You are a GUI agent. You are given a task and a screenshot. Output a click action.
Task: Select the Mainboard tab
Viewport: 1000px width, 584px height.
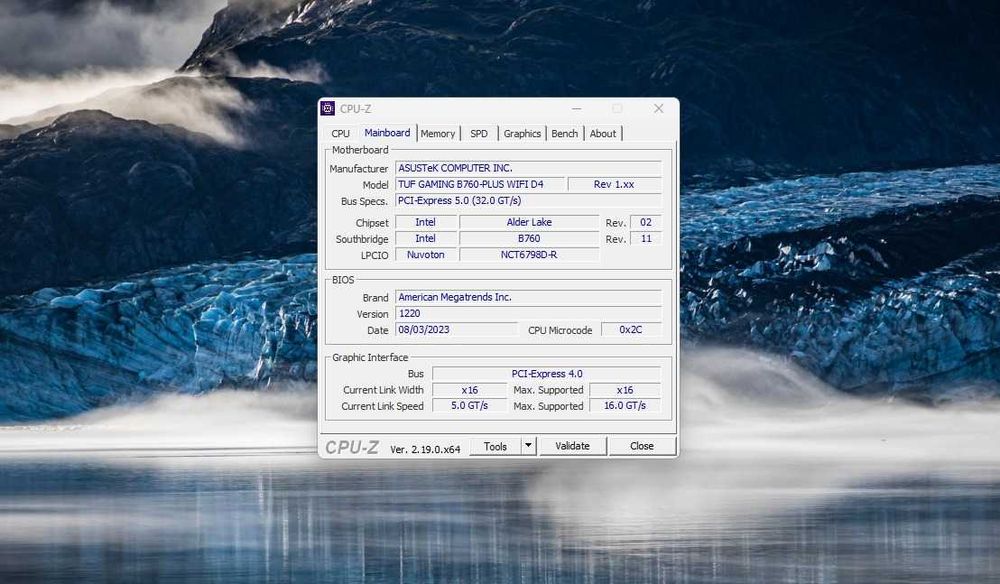pyautogui.click(x=387, y=133)
